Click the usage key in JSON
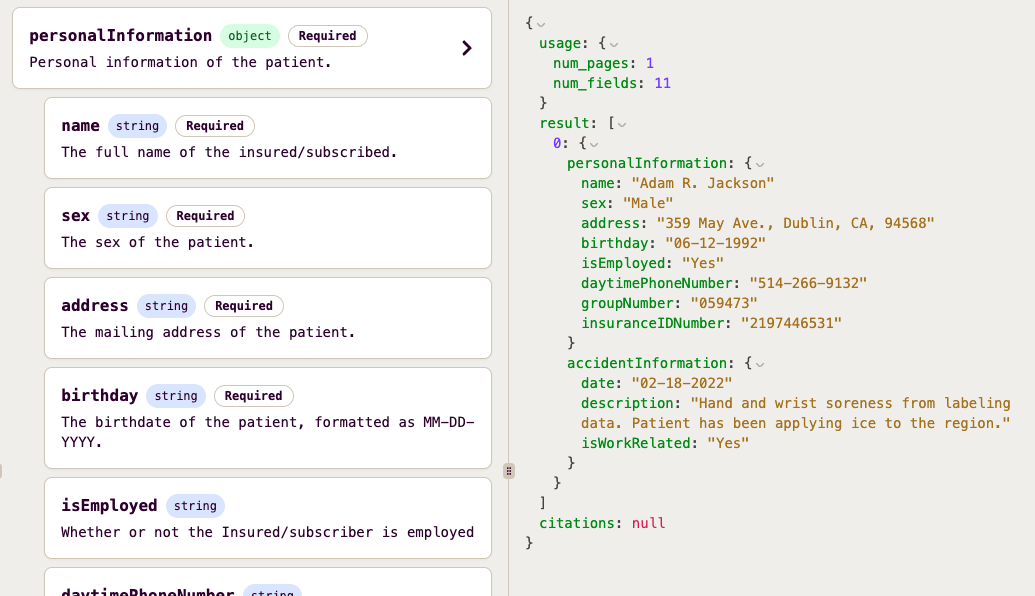 560,44
